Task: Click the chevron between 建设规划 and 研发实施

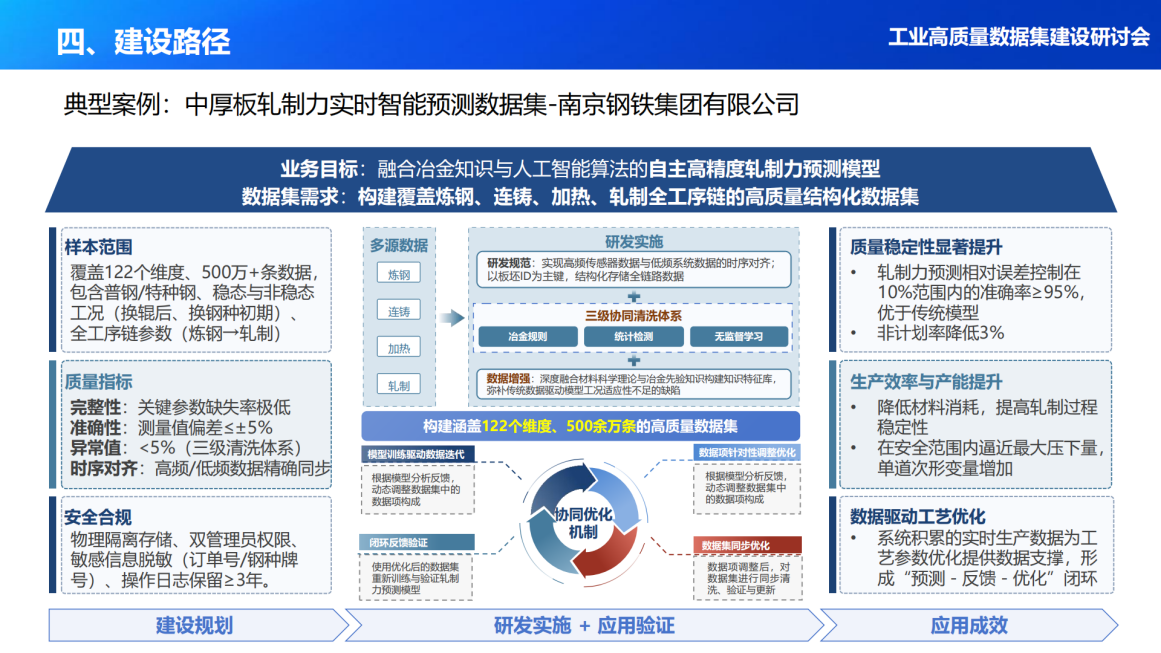Action: point(350,626)
